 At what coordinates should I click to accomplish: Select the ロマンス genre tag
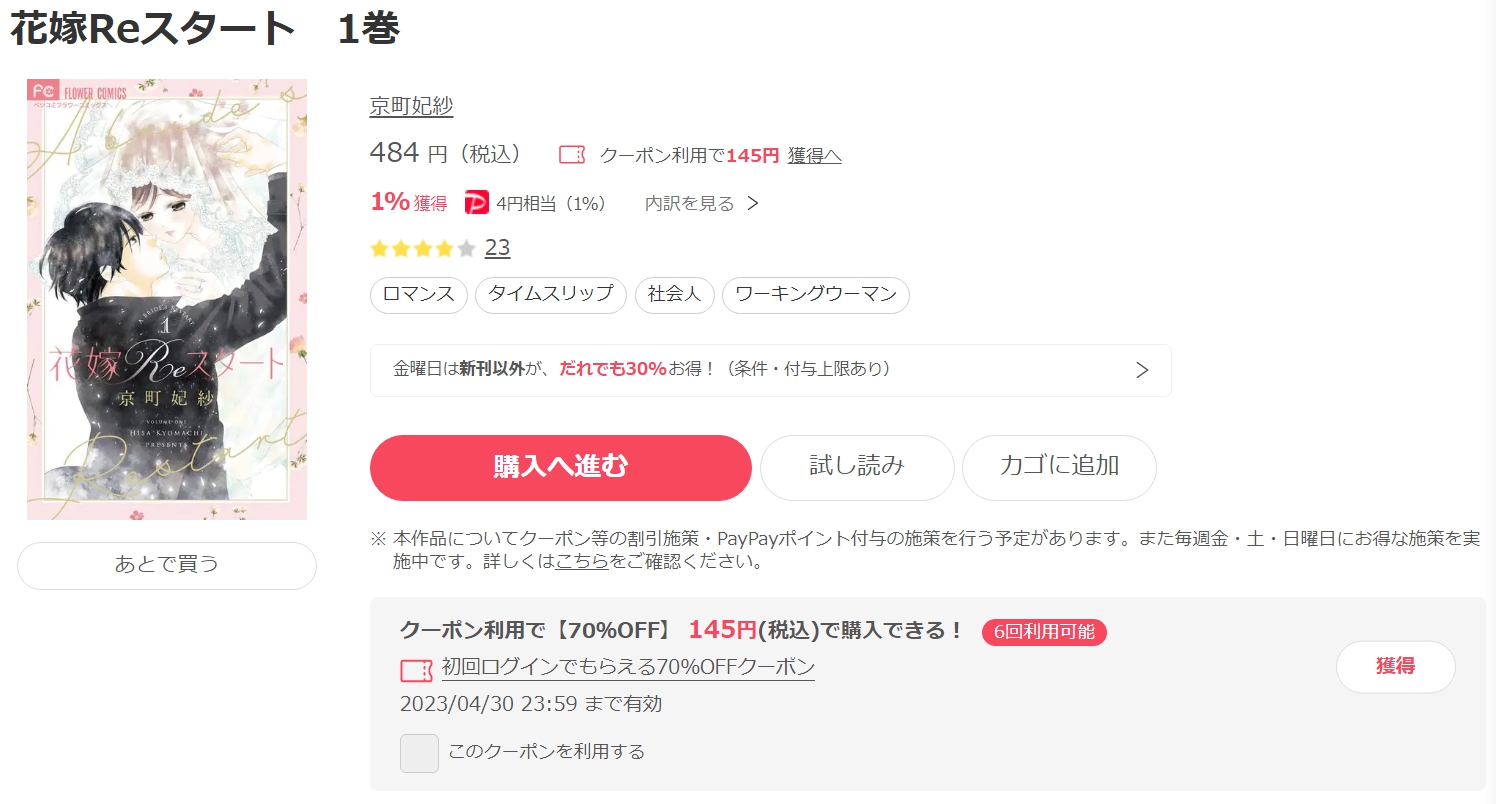coord(419,295)
